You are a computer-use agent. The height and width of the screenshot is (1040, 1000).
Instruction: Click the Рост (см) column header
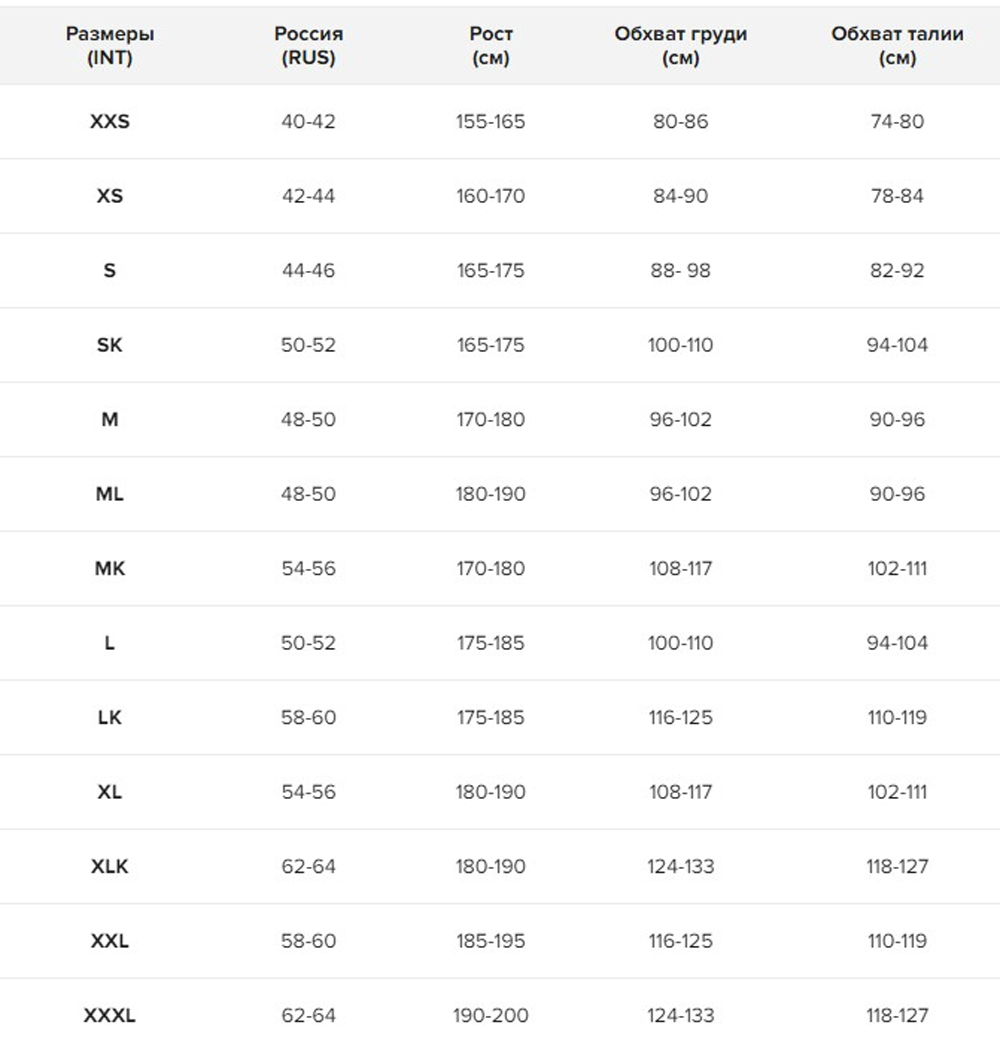491,46
